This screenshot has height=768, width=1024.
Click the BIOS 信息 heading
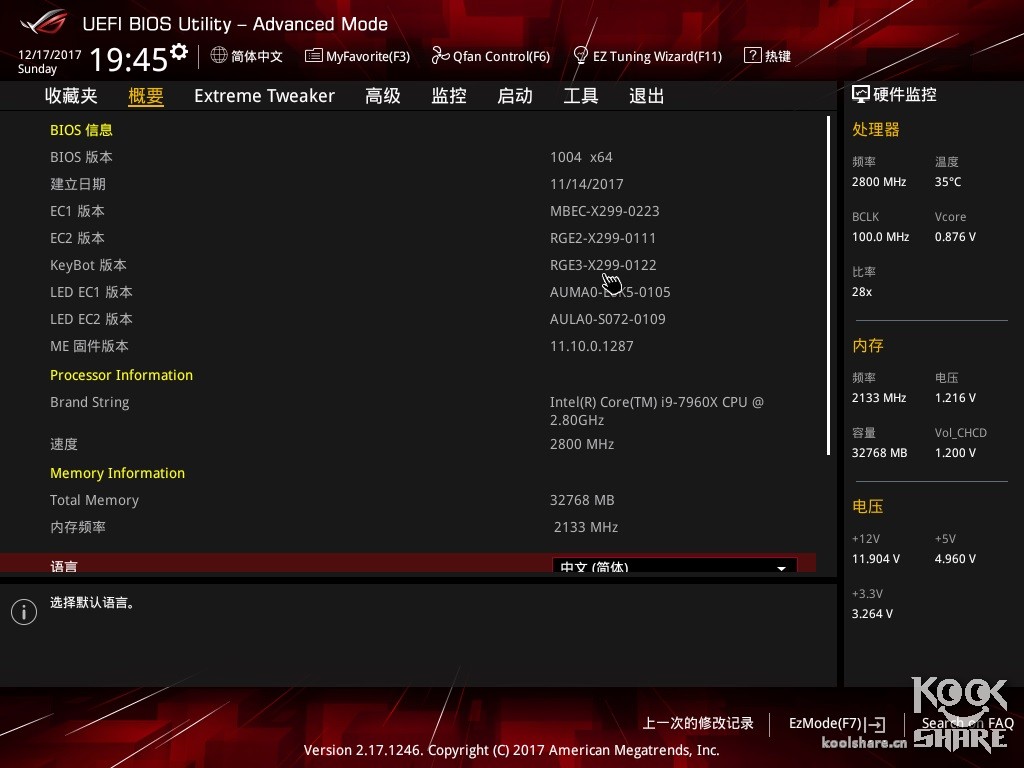(x=81, y=130)
